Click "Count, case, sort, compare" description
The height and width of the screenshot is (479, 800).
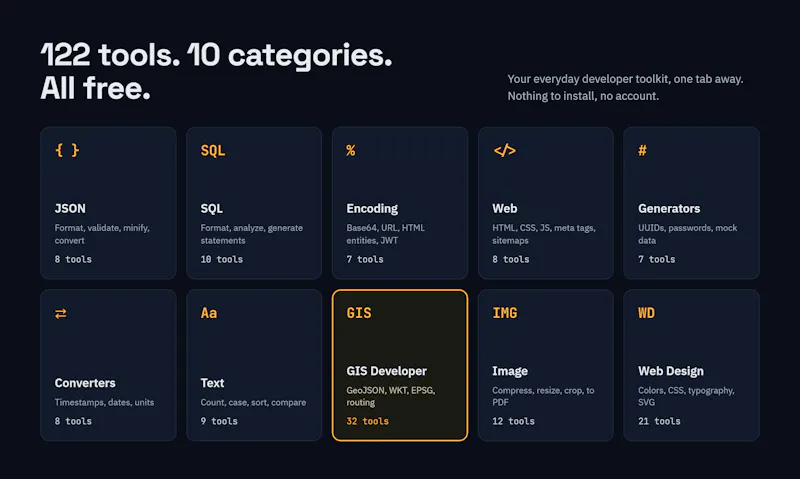(253, 402)
